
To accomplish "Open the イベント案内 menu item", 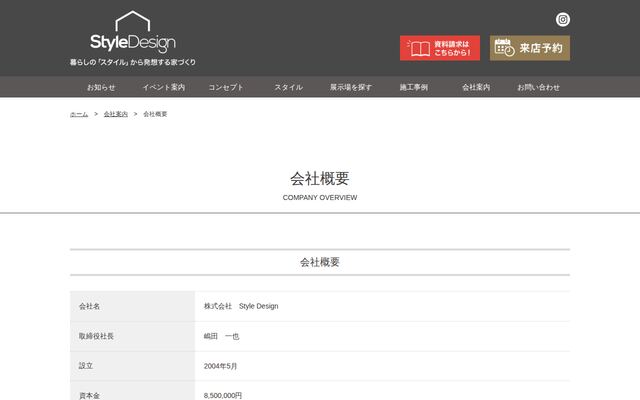I will [164, 87].
